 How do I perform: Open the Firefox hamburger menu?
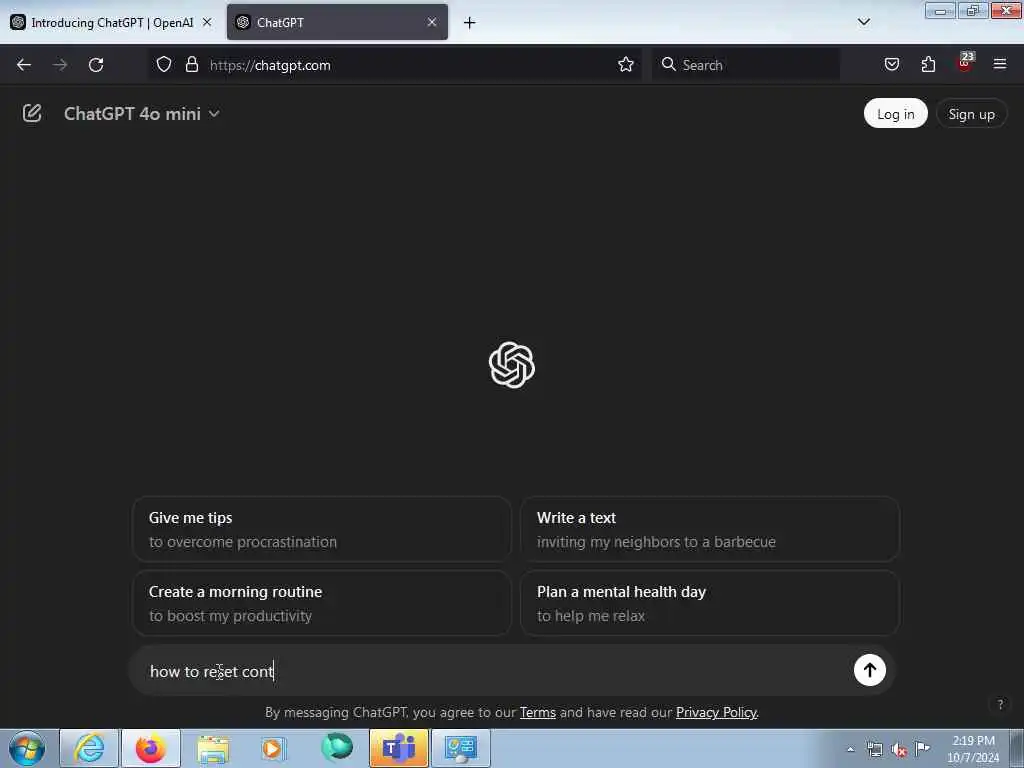click(1000, 64)
